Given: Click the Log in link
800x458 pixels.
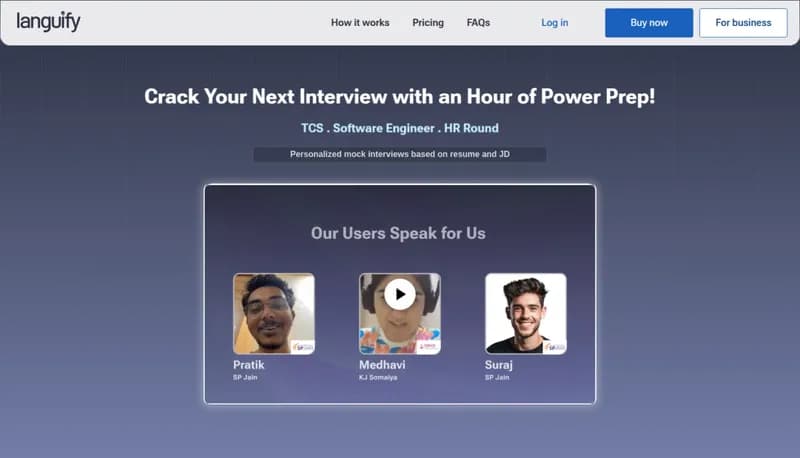Looking at the screenshot, I should 555,22.
